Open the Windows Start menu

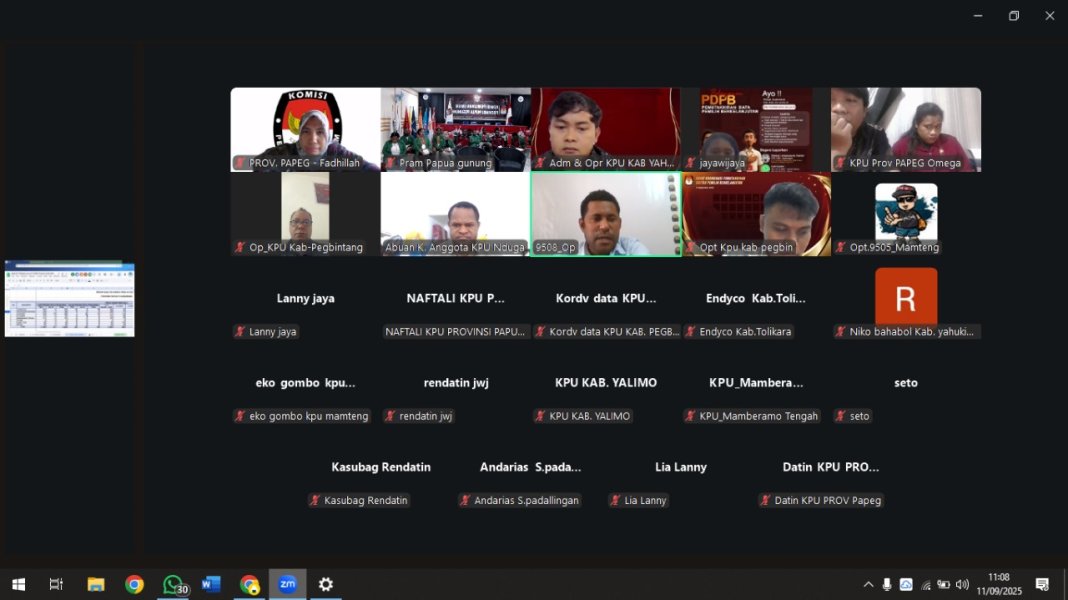[x=18, y=584]
